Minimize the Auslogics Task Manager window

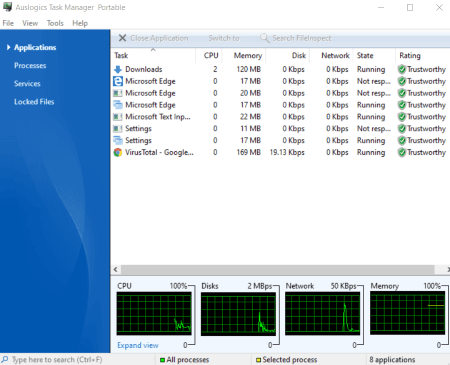[x=381, y=7]
